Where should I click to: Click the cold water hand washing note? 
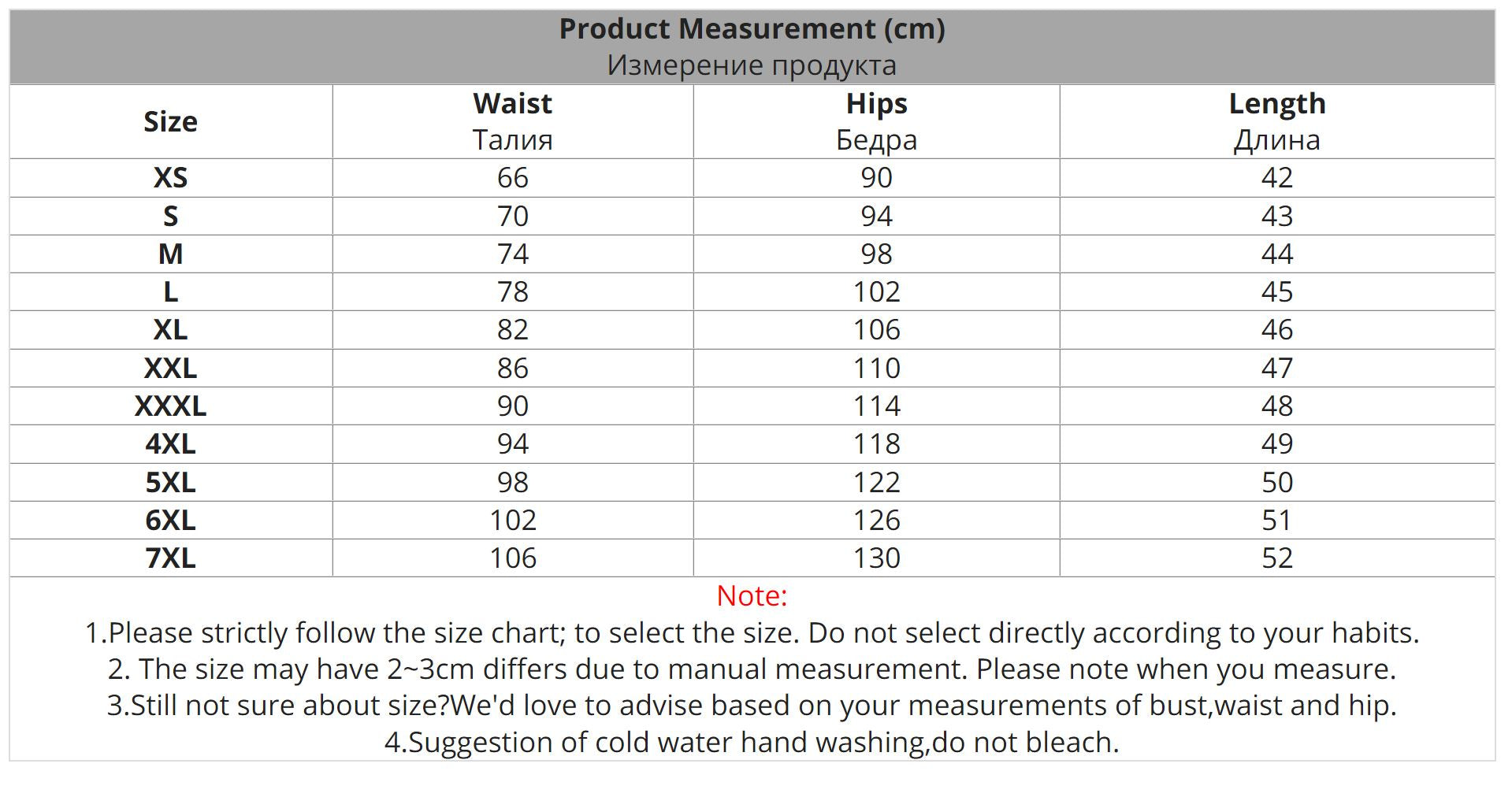(x=752, y=743)
